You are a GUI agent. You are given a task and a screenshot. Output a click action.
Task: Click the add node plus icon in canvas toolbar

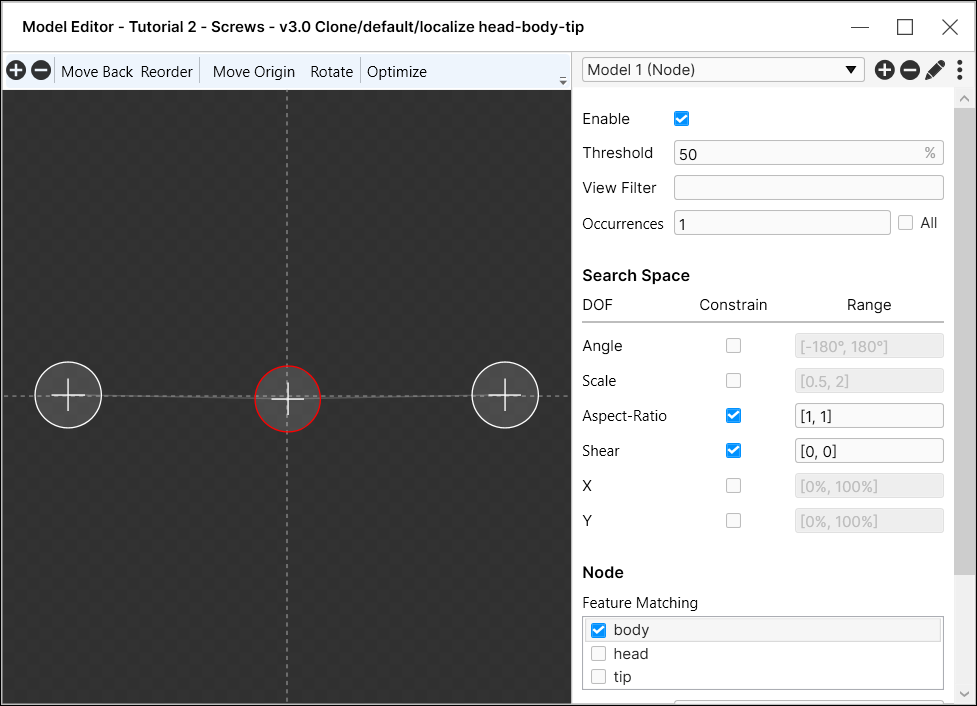pos(16,71)
